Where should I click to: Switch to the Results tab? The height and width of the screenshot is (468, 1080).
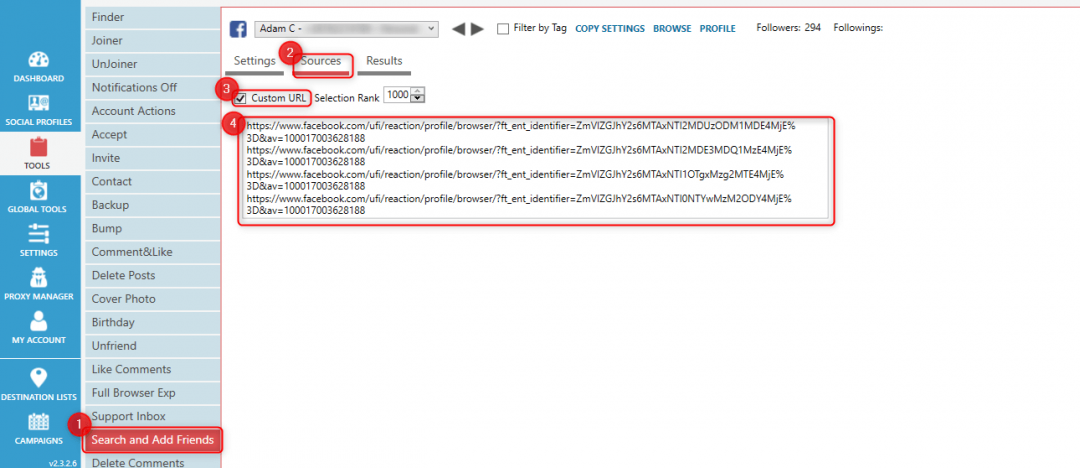tap(384, 61)
